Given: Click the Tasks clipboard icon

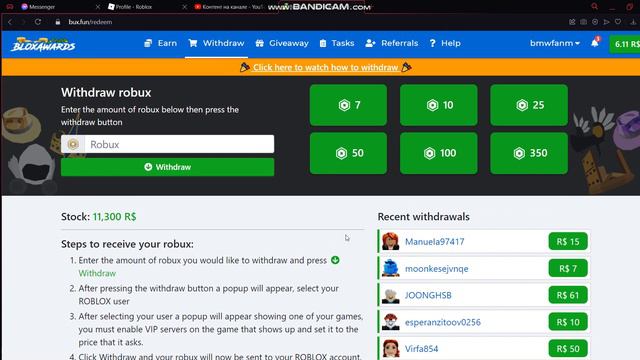Looking at the screenshot, I should (323, 43).
